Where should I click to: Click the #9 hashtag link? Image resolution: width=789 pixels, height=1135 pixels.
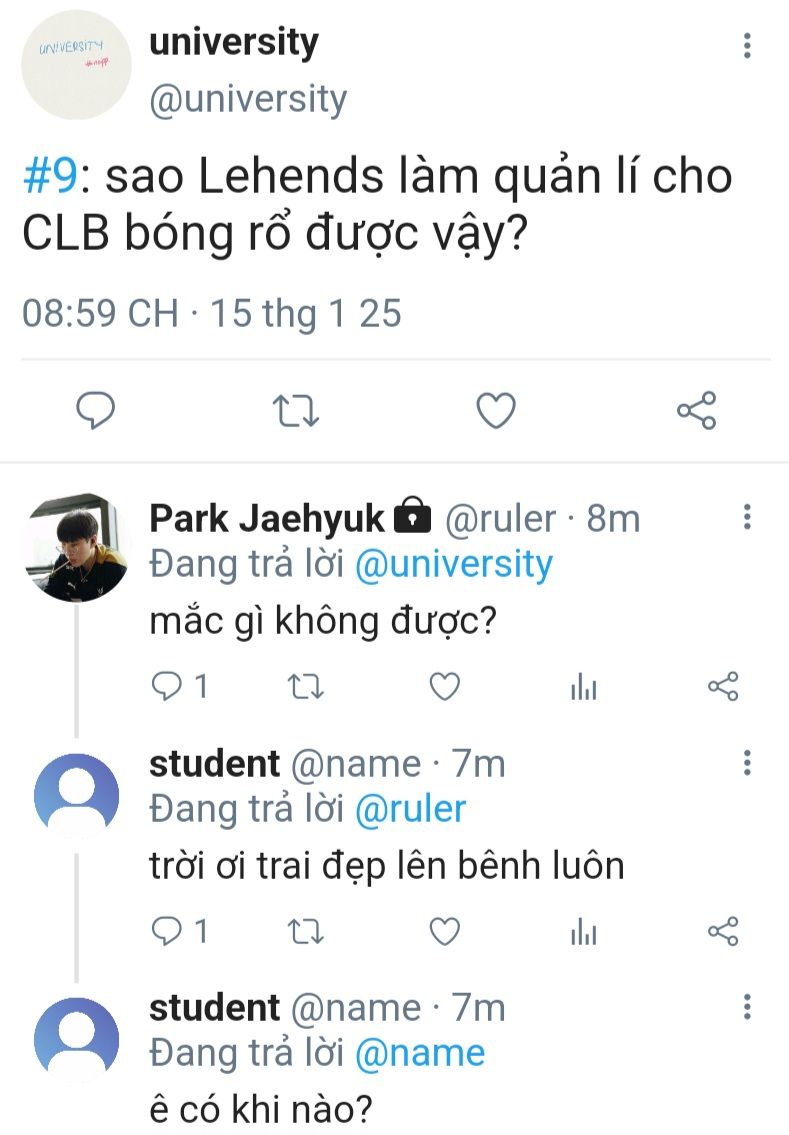coord(50,178)
